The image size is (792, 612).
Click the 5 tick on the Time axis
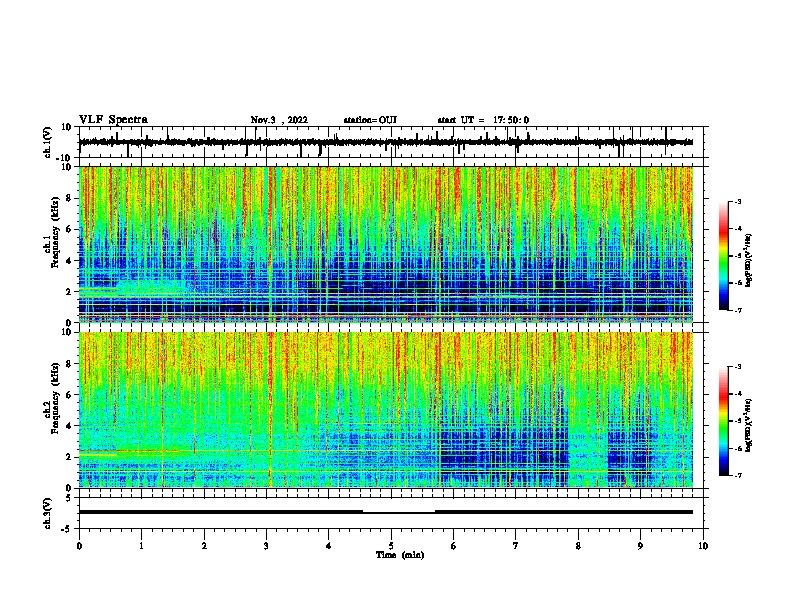pyautogui.click(x=391, y=546)
